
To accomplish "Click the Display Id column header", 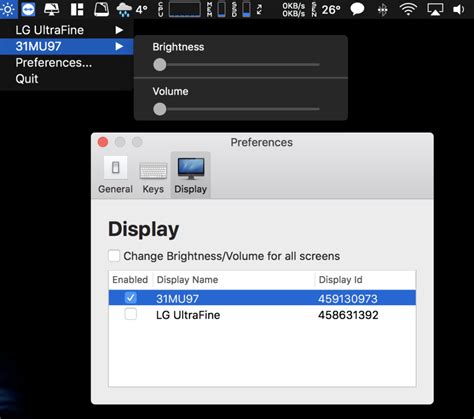I will [365, 280].
